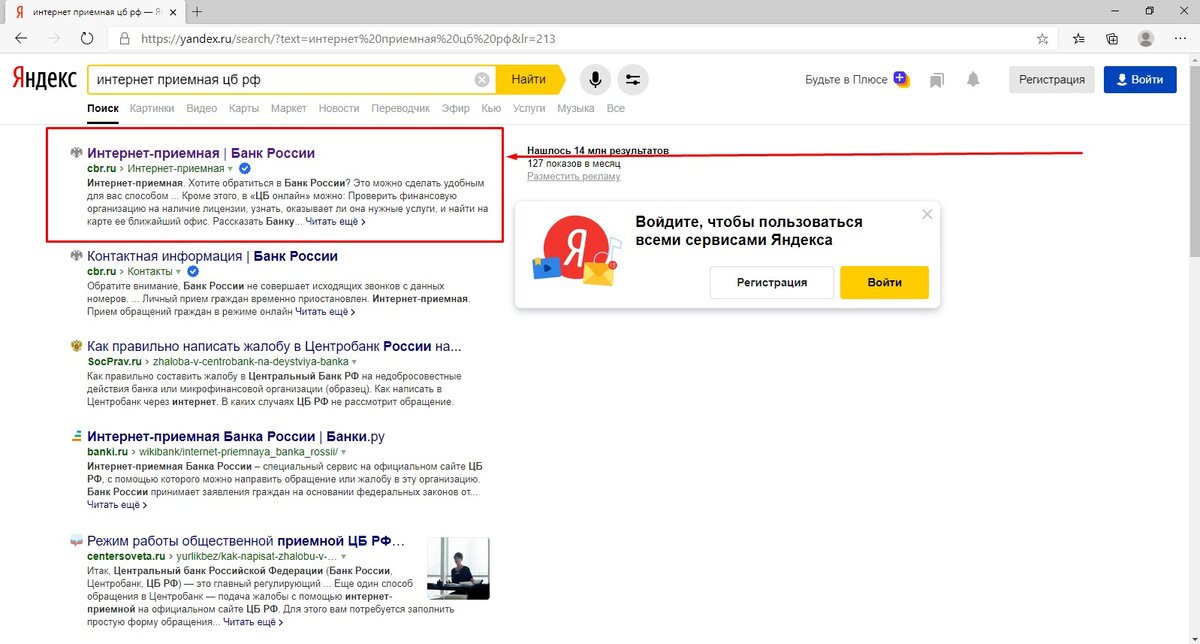Click the browser address bar URL

click(x=348, y=39)
